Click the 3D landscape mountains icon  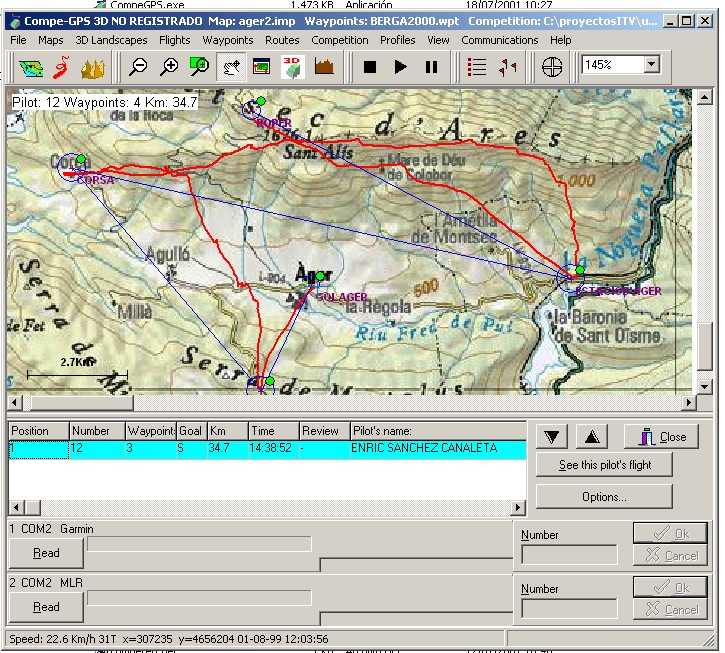(x=92, y=68)
